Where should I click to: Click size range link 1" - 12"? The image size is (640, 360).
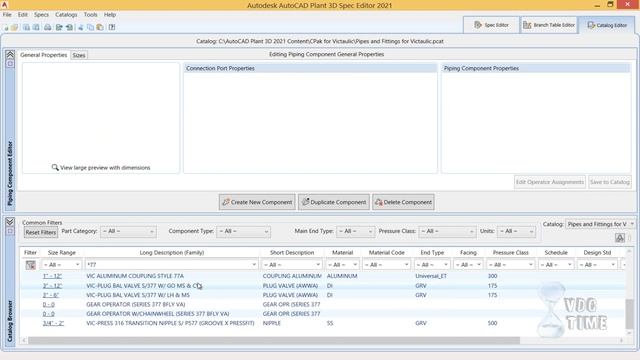pyautogui.click(x=52, y=276)
